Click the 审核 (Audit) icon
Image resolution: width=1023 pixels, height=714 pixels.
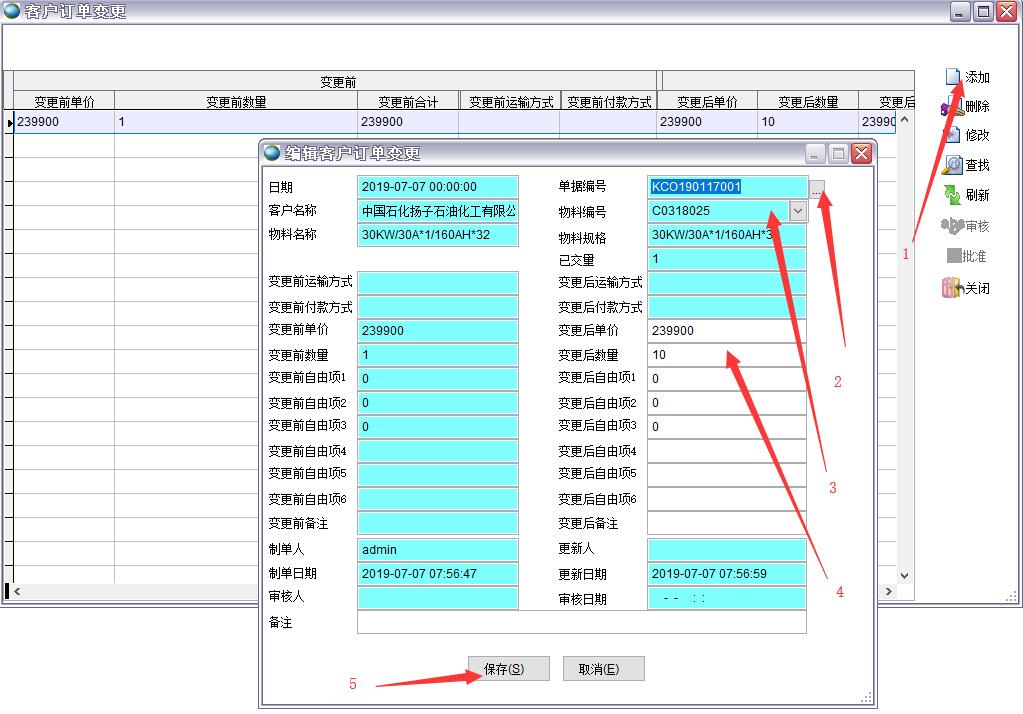click(952, 226)
